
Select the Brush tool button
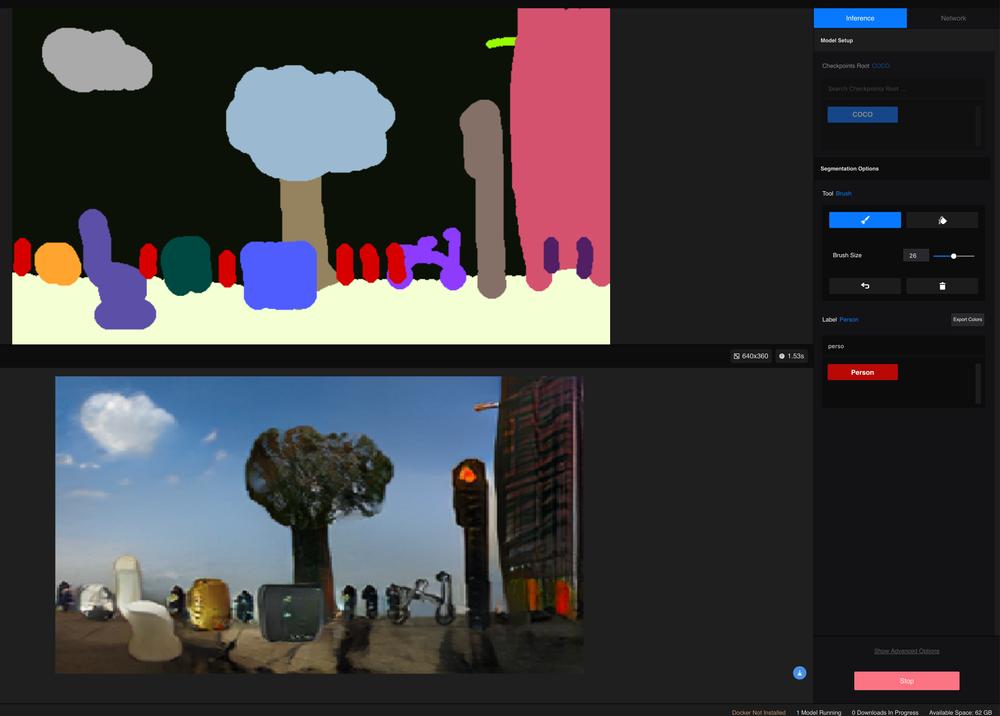(865, 220)
